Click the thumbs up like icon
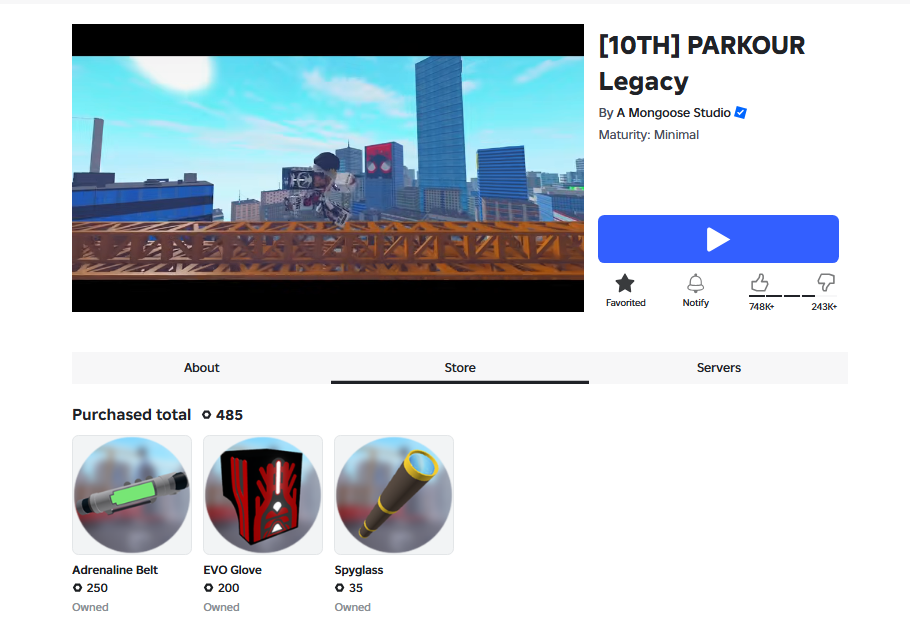 759,283
